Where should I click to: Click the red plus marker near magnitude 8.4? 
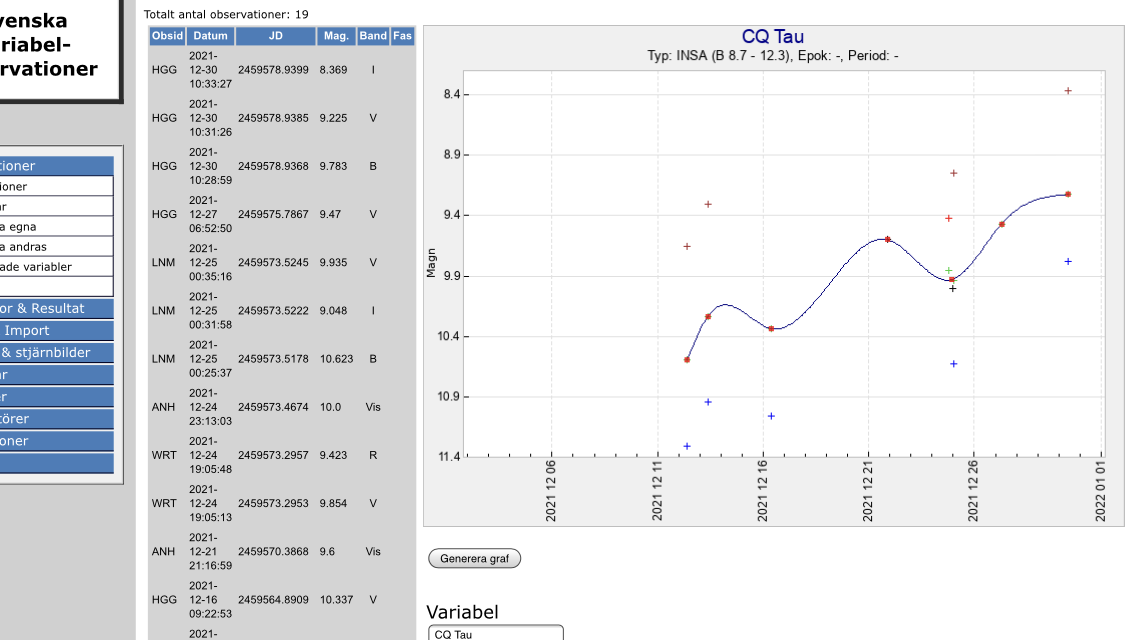coord(1068,91)
